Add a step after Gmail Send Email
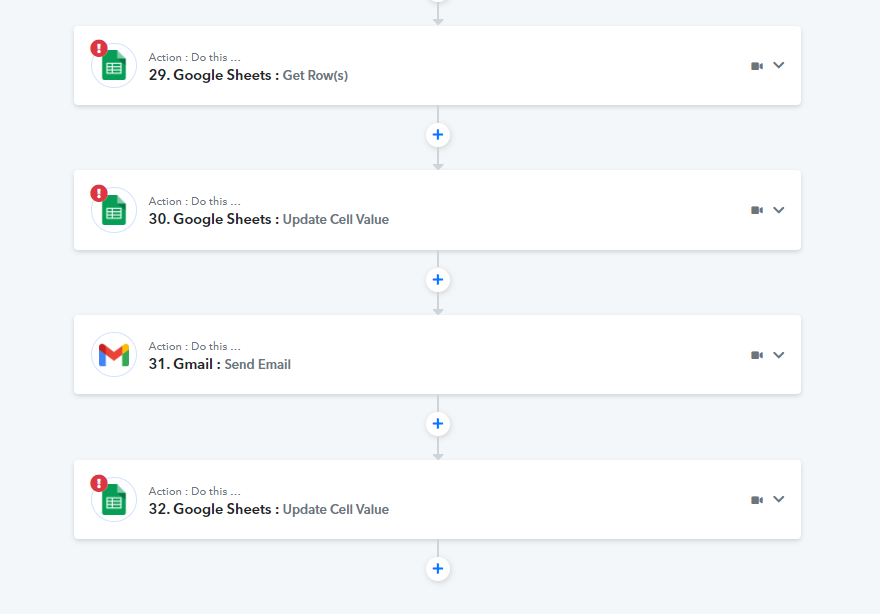This screenshot has height=614, width=880. point(438,424)
